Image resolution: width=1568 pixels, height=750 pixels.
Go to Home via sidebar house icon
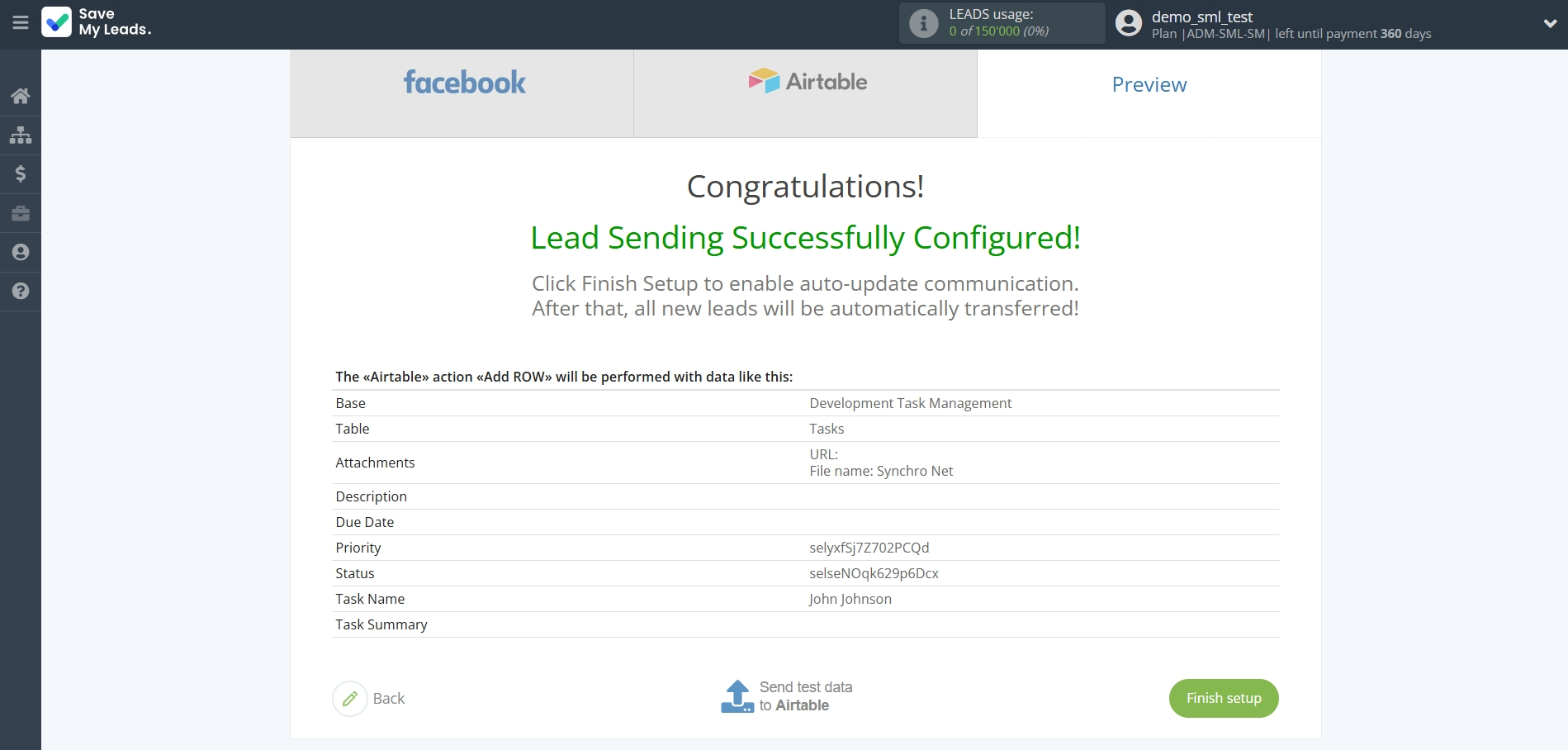[21, 96]
